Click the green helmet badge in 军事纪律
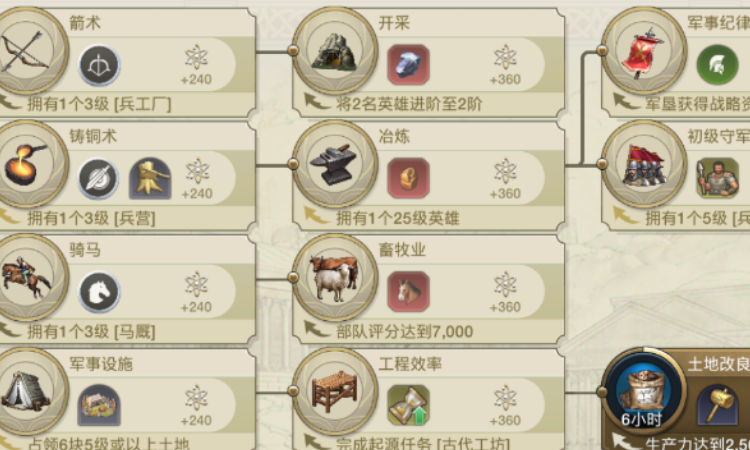This screenshot has width=750, height=450. point(717,65)
